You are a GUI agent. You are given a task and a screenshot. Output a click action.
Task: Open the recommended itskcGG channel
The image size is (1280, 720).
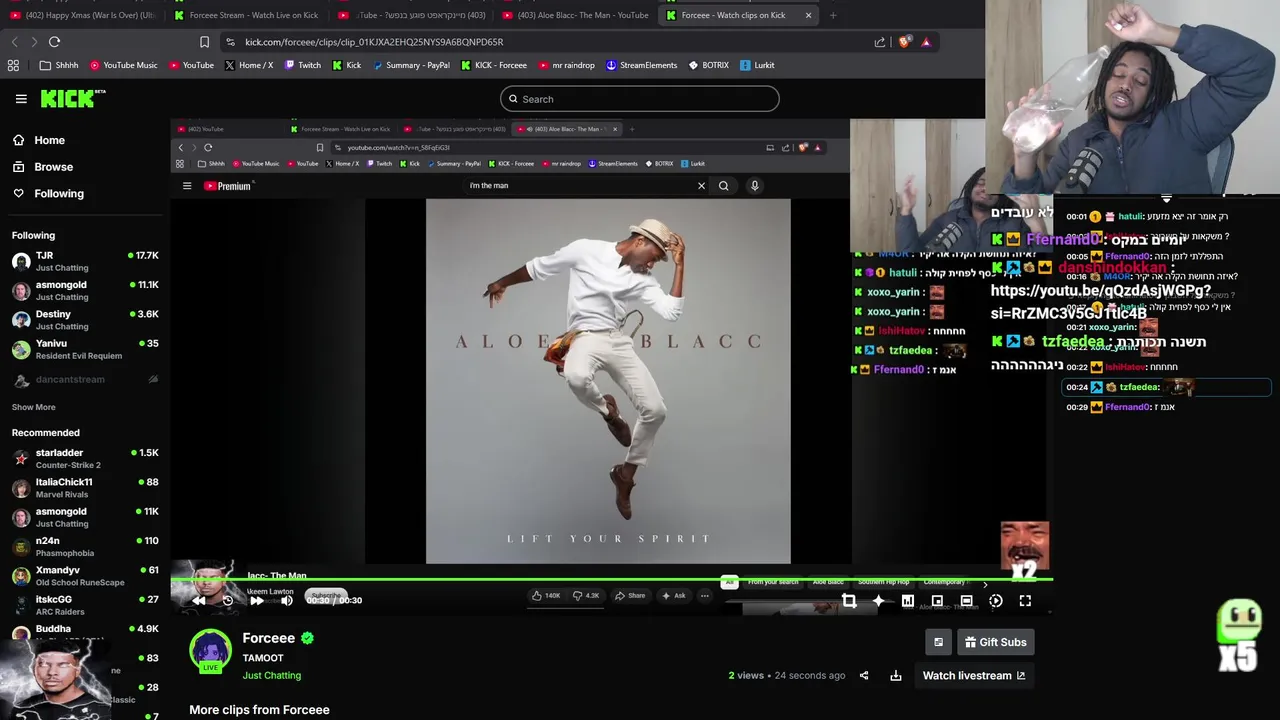[x=85, y=605]
